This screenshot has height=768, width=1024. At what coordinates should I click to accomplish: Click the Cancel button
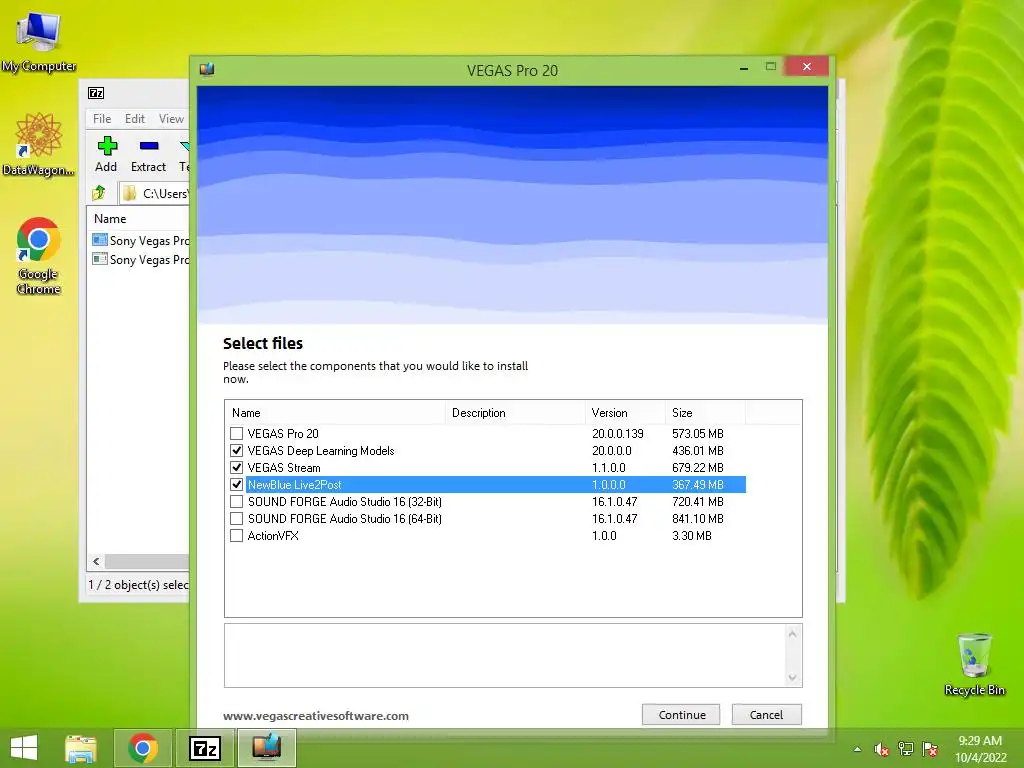point(766,714)
